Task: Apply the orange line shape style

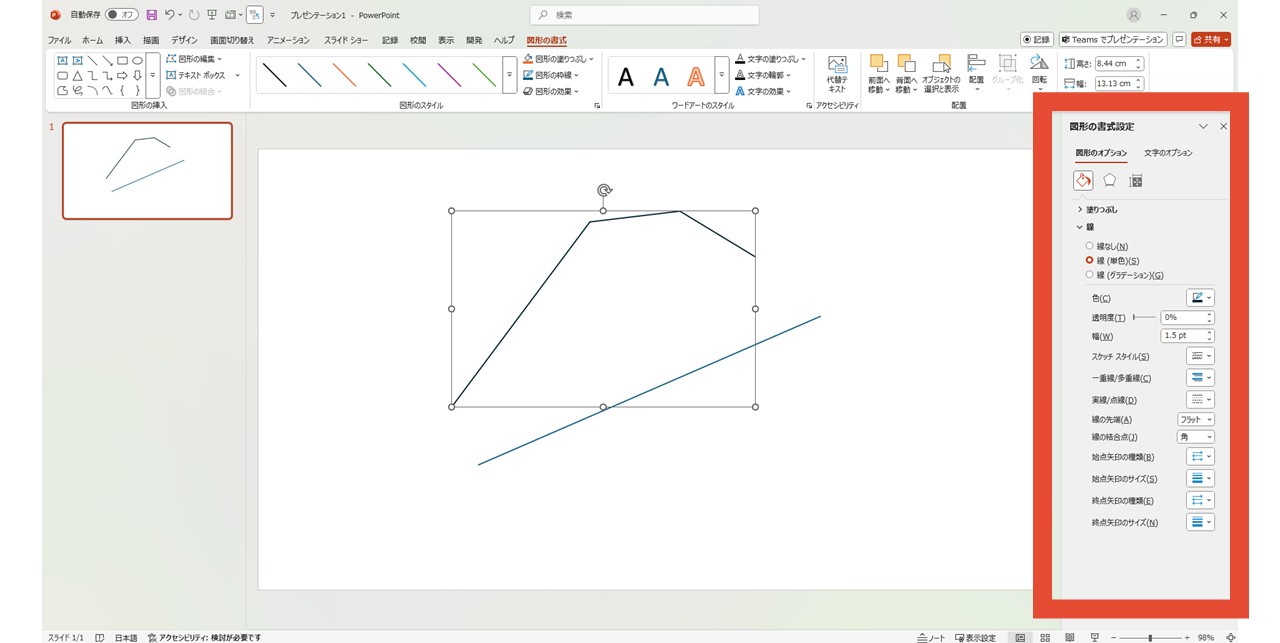Action: point(344,75)
